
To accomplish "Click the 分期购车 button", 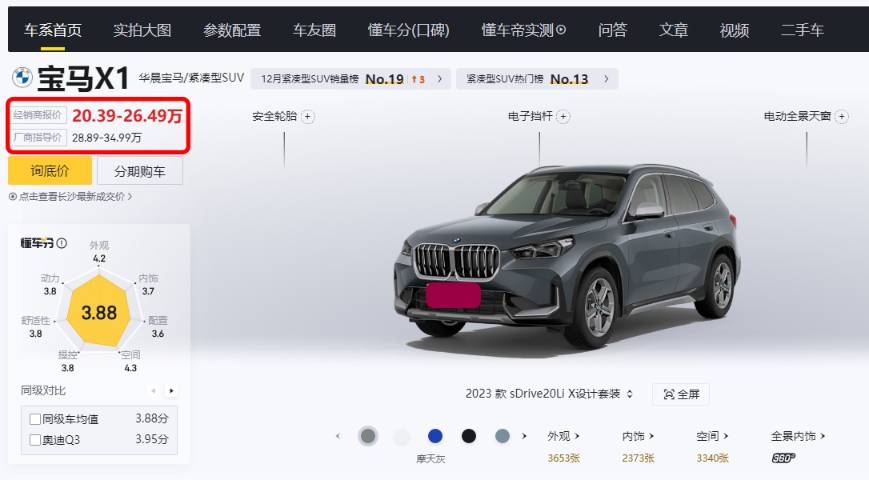I will (x=140, y=171).
